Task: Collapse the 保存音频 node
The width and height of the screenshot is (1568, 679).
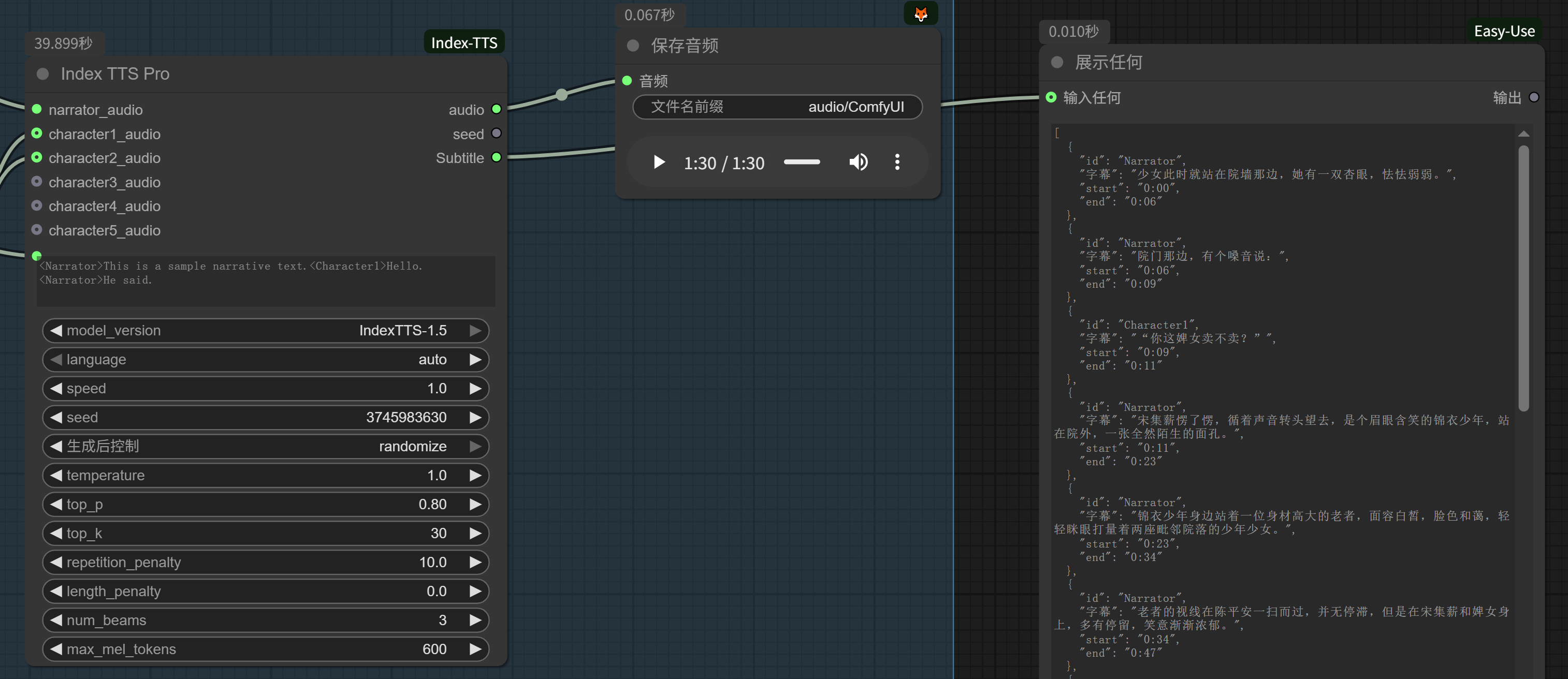Action: [x=633, y=46]
